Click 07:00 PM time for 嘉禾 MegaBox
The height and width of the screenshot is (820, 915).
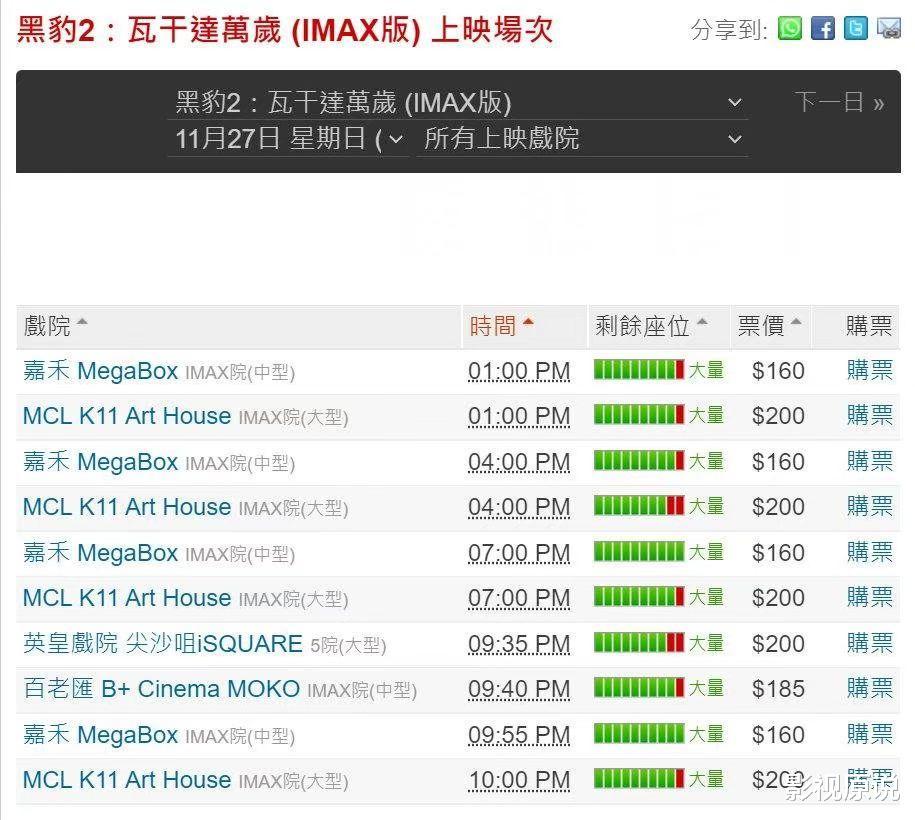point(519,554)
